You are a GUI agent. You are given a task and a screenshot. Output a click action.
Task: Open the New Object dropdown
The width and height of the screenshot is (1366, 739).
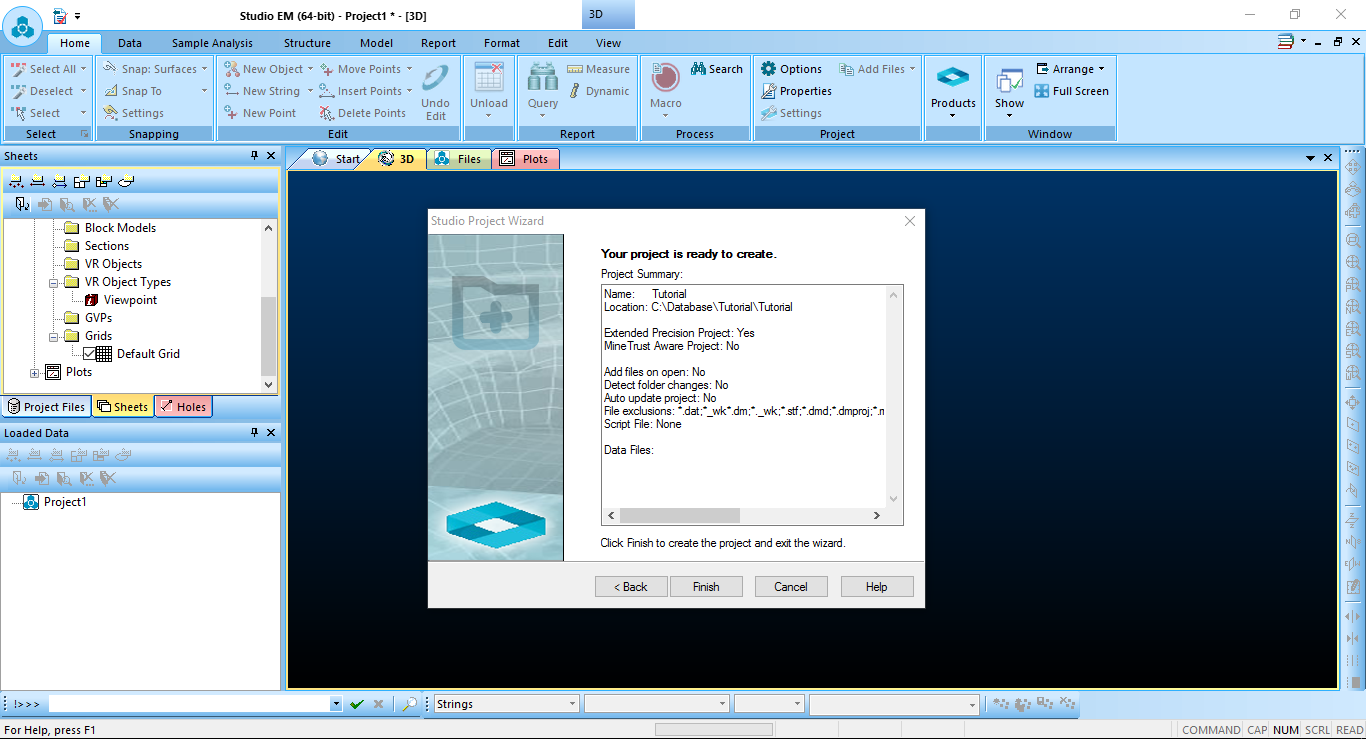coord(310,69)
